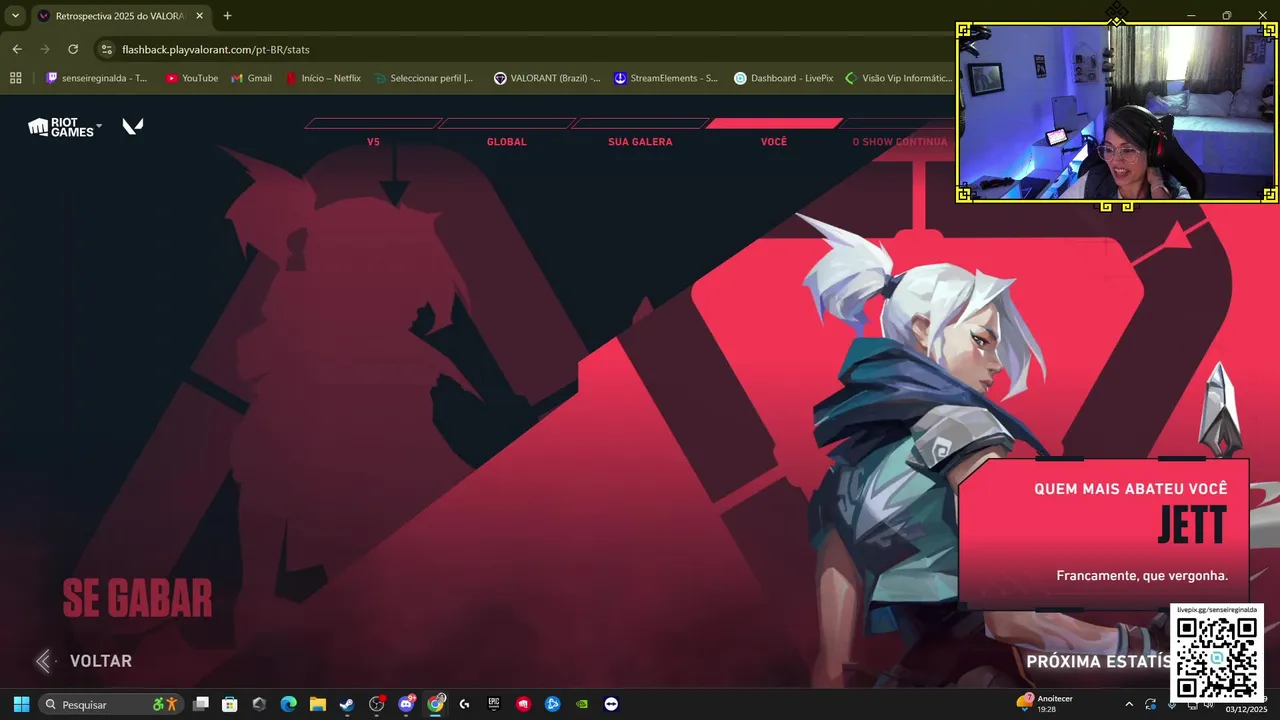The height and width of the screenshot is (720, 1280).
Task: Click the browser forward arrow
Action: coord(45,49)
